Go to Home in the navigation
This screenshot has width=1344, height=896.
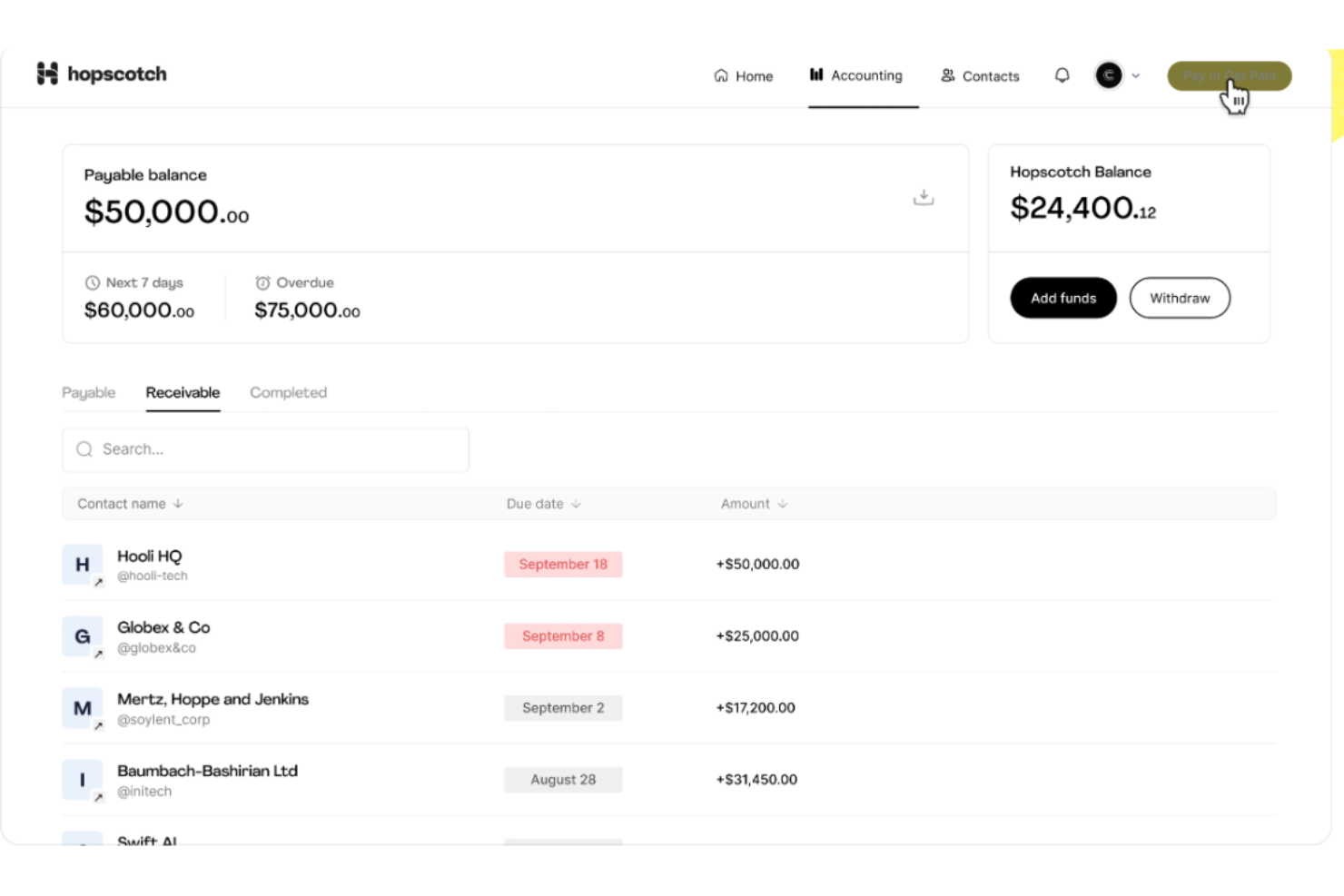tap(743, 76)
